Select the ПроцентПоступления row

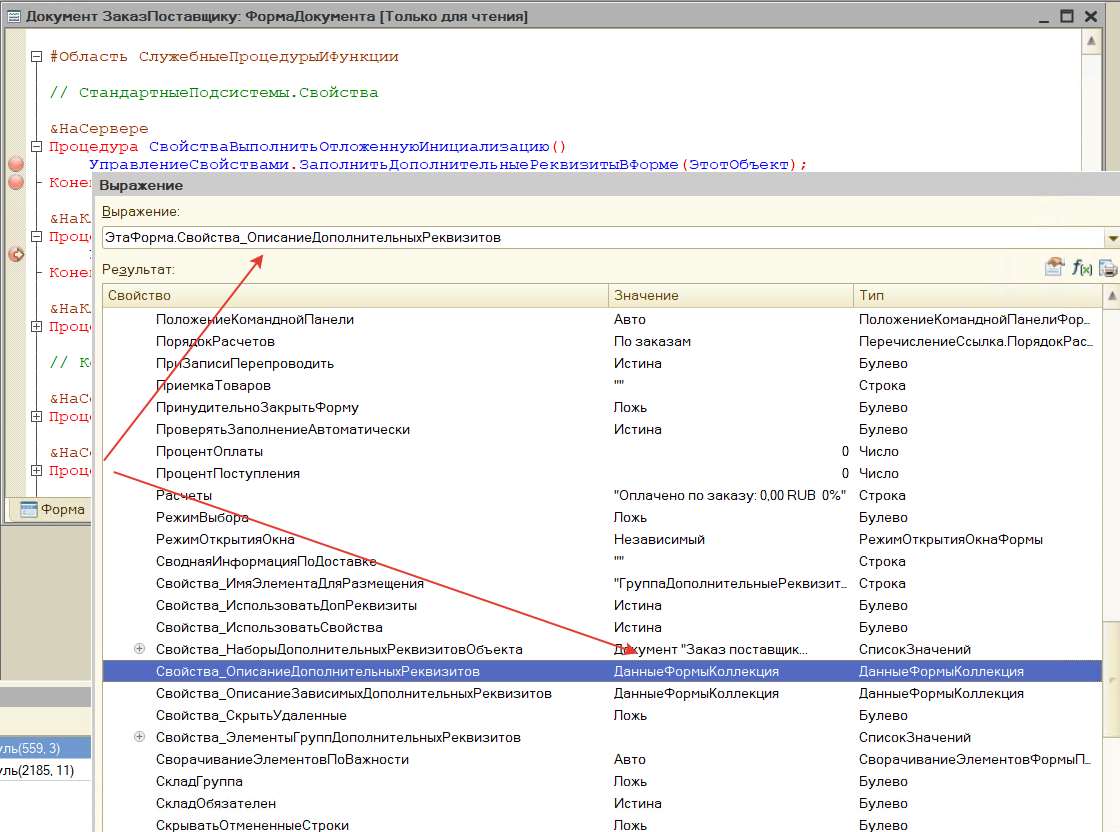[602, 473]
